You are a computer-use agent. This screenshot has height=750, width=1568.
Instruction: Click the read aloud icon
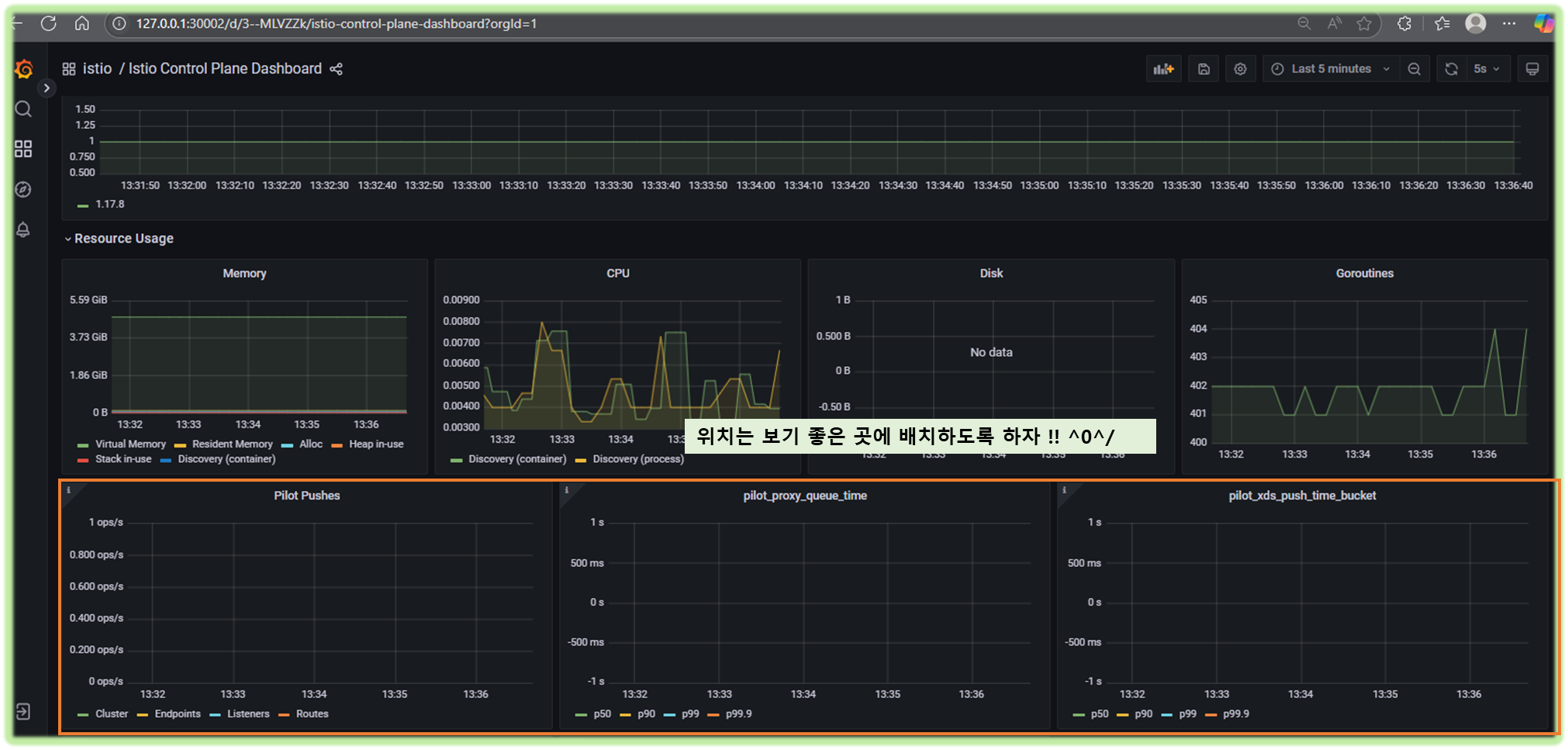pos(1334,24)
